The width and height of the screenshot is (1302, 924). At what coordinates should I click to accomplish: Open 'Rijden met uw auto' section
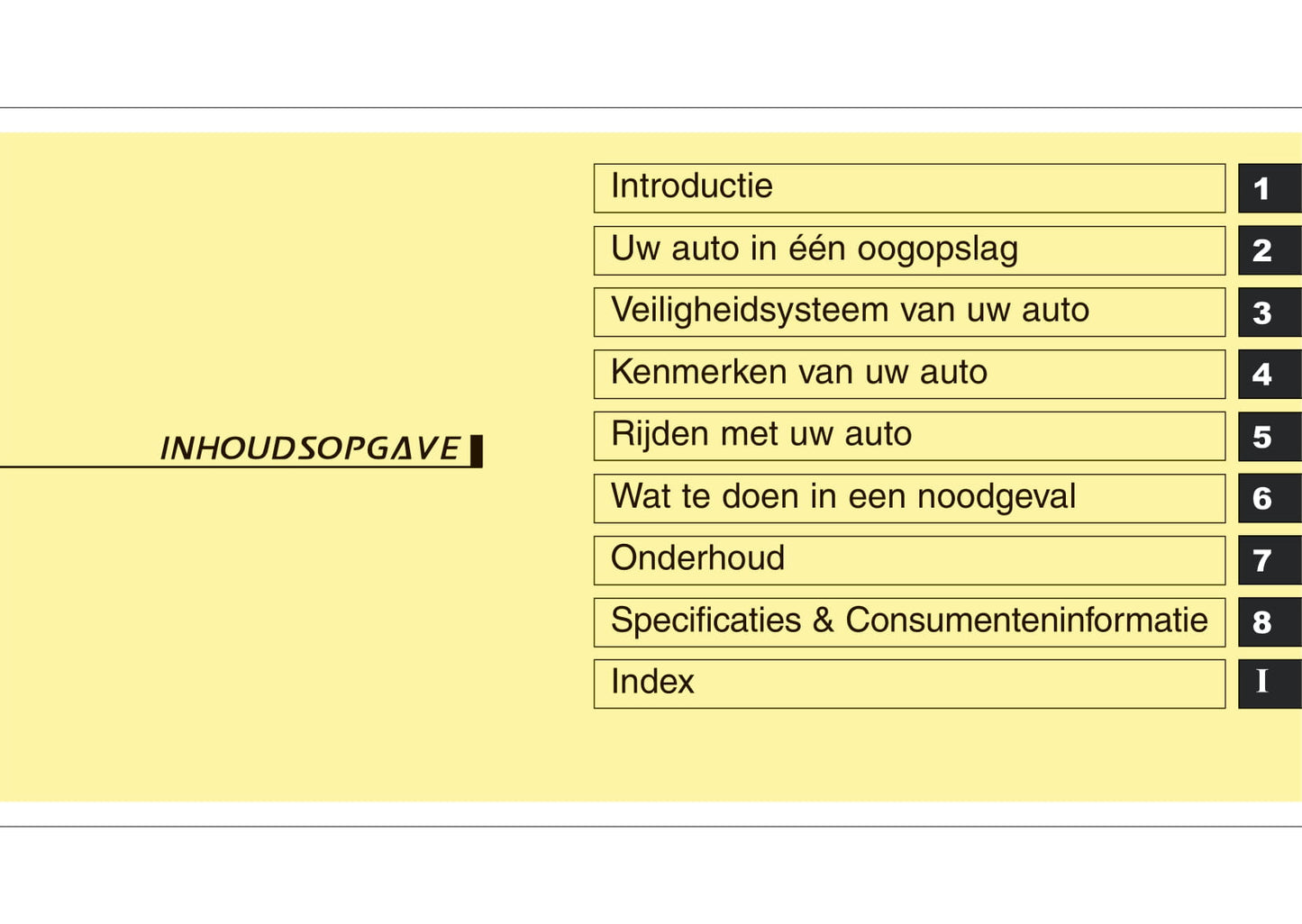(x=908, y=436)
